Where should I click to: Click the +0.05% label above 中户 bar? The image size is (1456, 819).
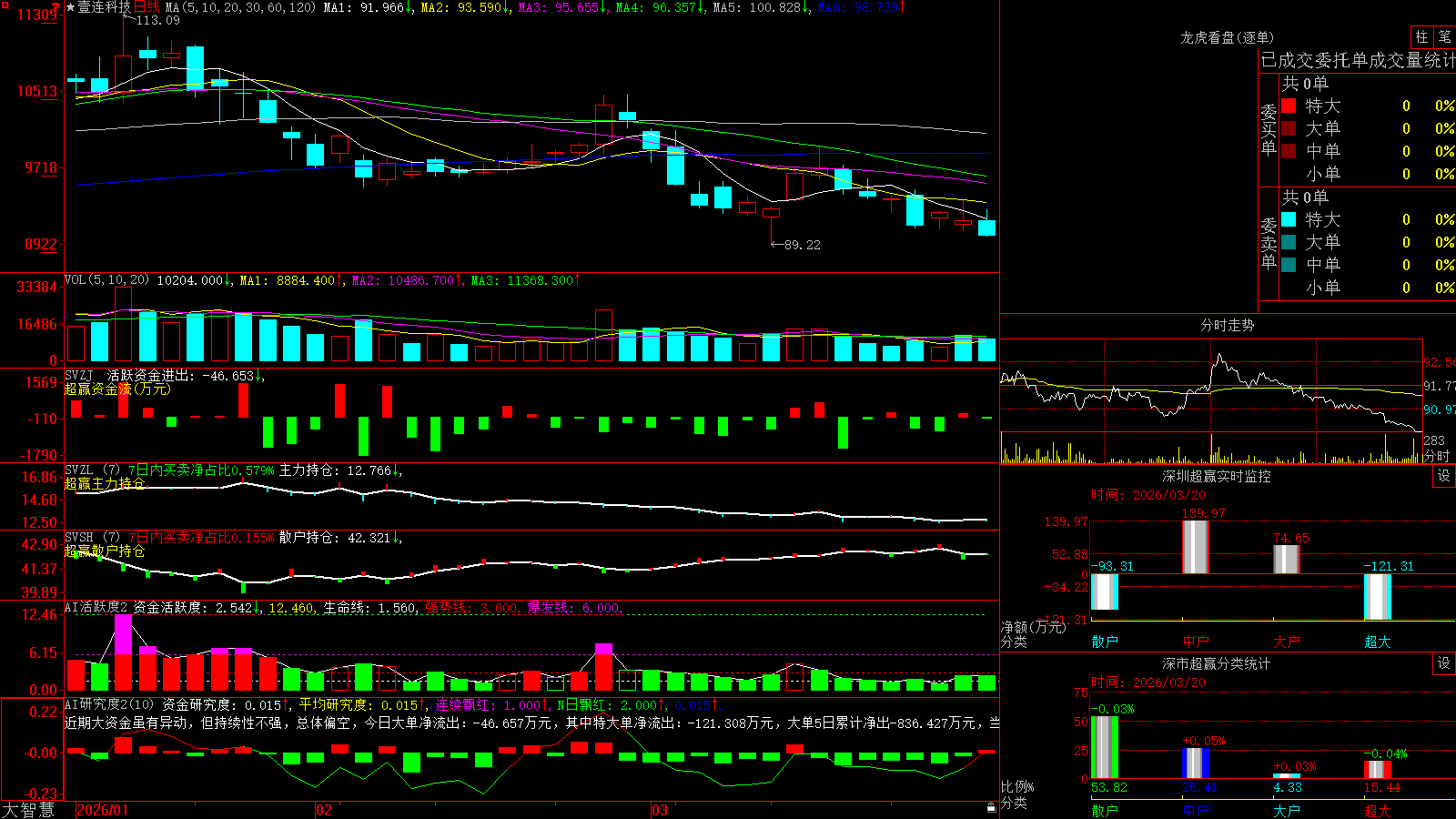1203,741
